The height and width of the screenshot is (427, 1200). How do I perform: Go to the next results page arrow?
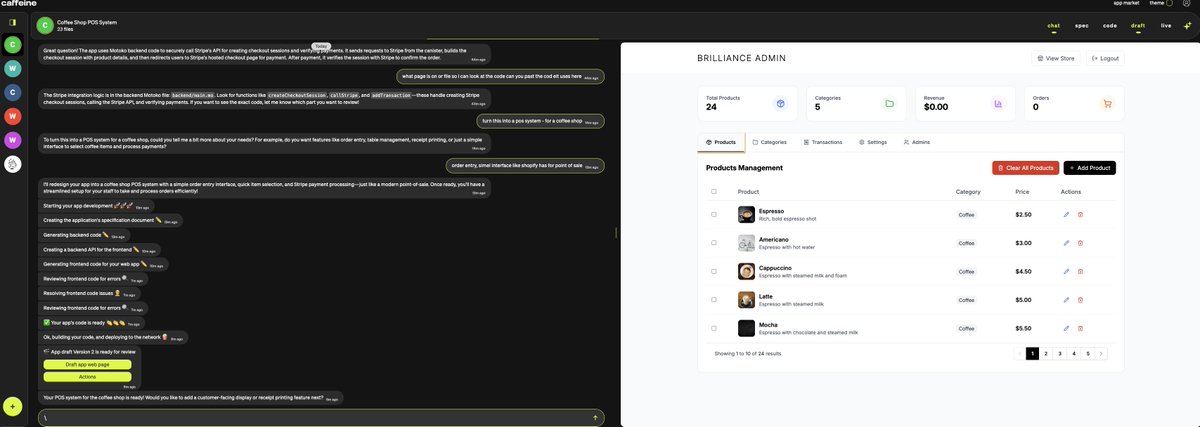click(x=1101, y=353)
